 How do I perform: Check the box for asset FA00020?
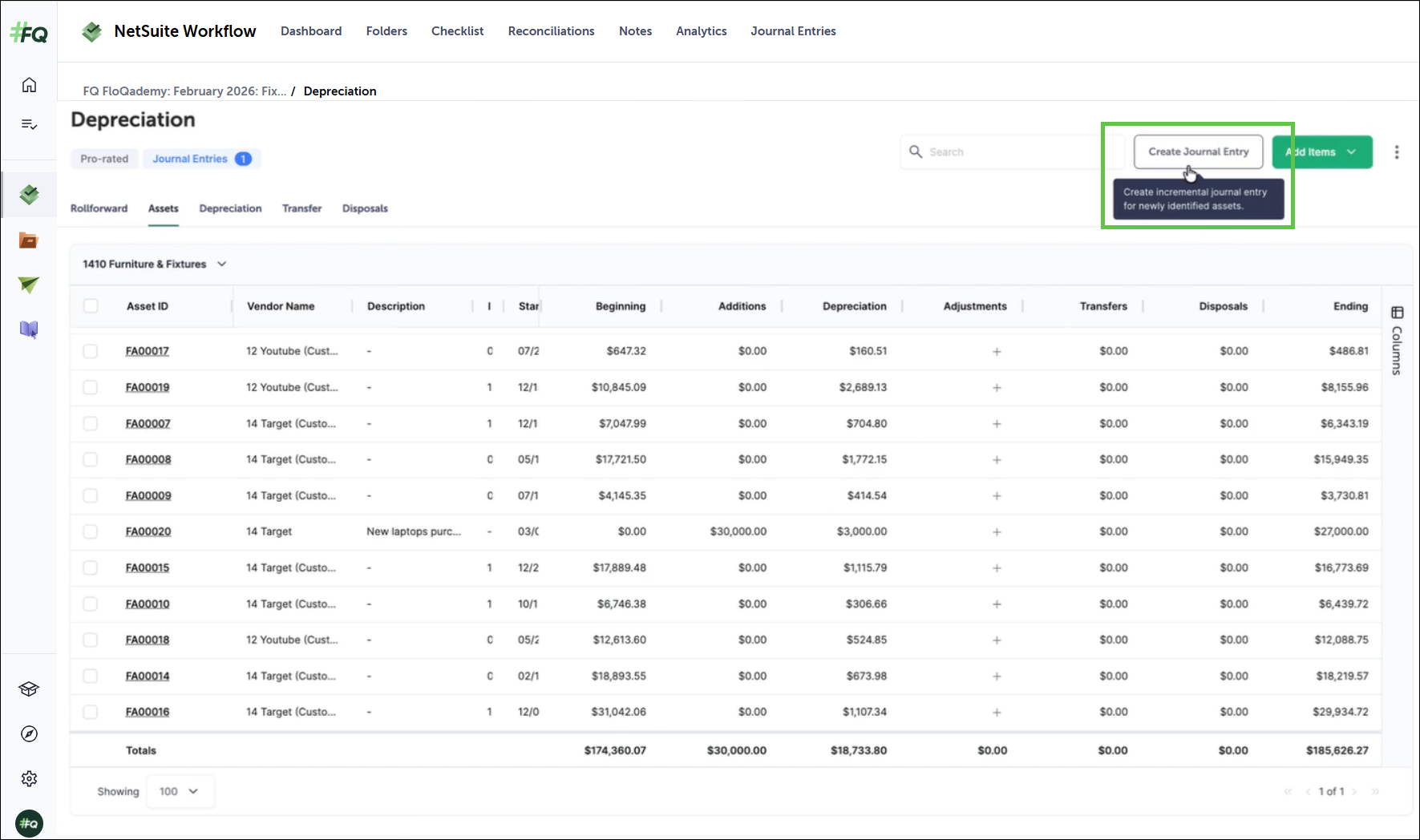(91, 531)
